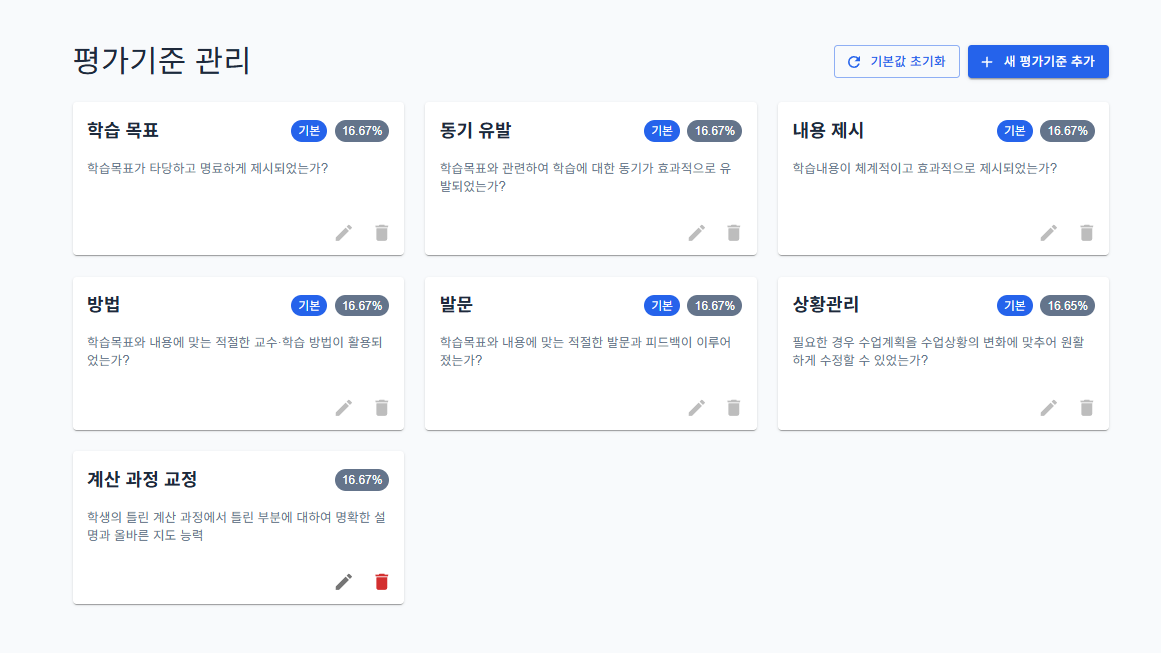Click the pencil icon on 상황관리
Viewport: 1161px width, 653px height.
click(1049, 408)
